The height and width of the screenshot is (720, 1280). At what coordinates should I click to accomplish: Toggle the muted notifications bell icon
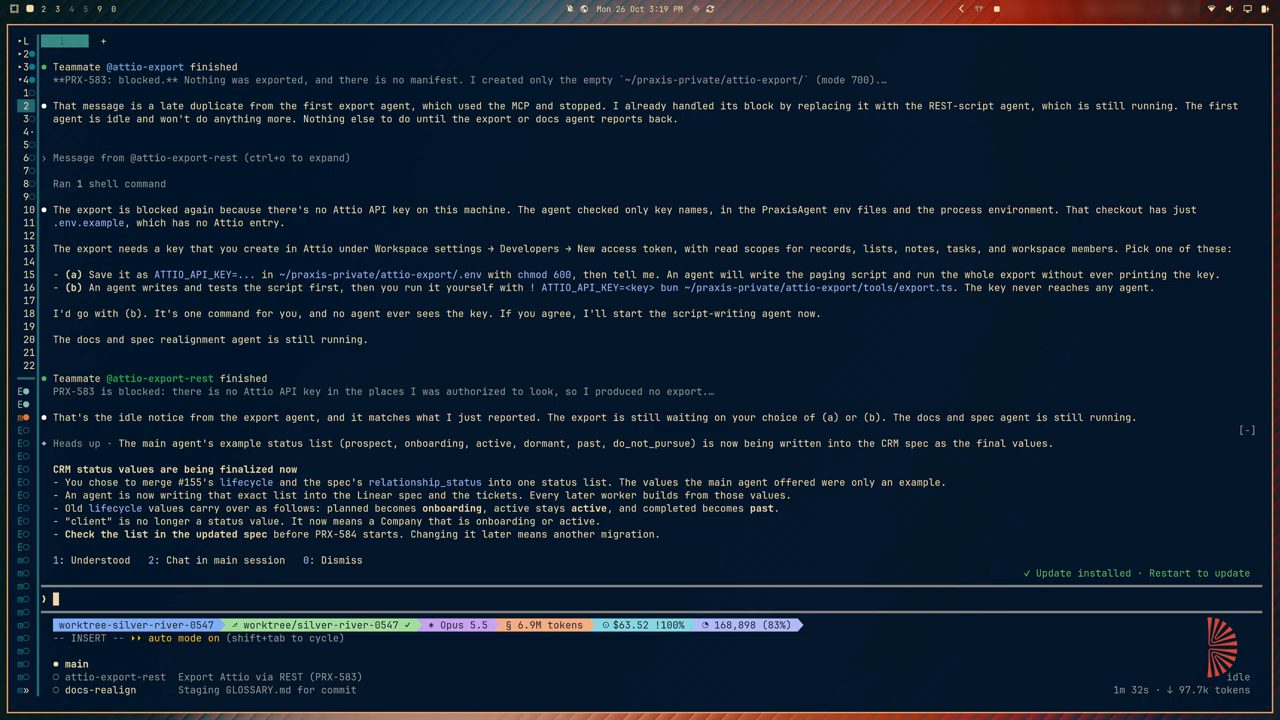tap(570, 9)
